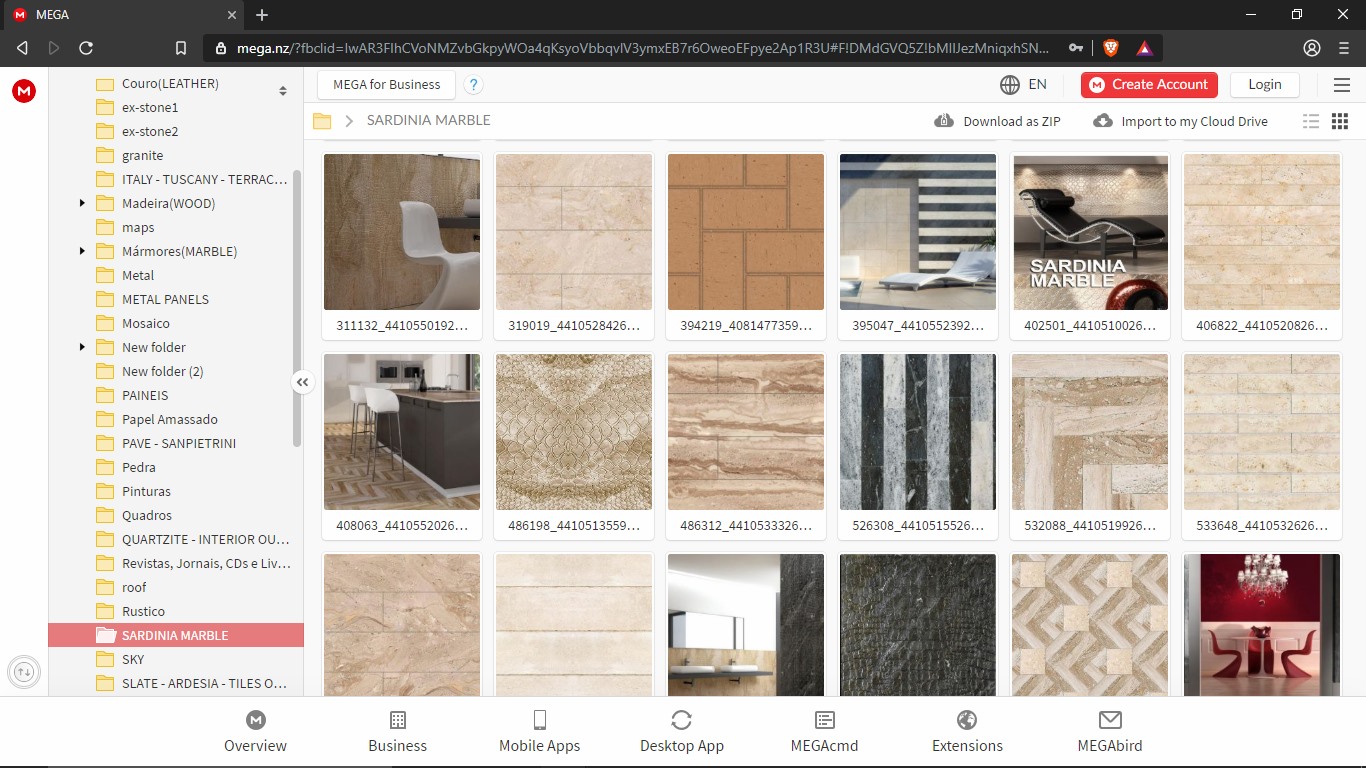Open the hamburger menu

1342,85
